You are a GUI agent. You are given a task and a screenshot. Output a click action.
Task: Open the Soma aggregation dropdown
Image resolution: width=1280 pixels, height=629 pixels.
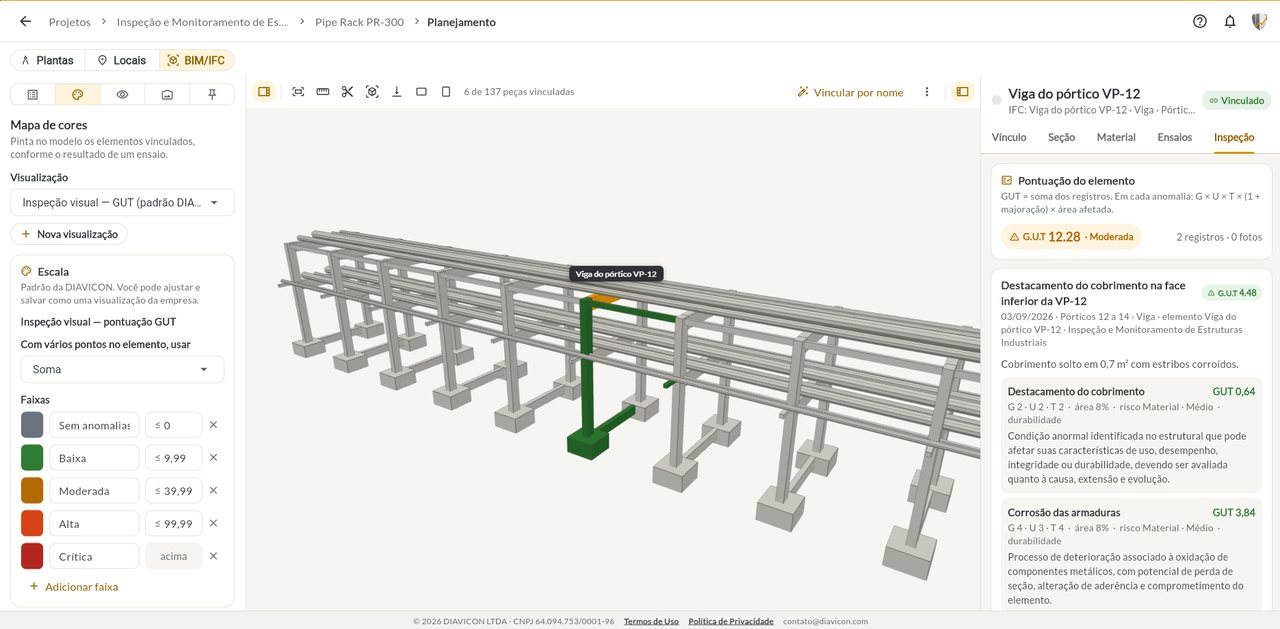(x=122, y=369)
